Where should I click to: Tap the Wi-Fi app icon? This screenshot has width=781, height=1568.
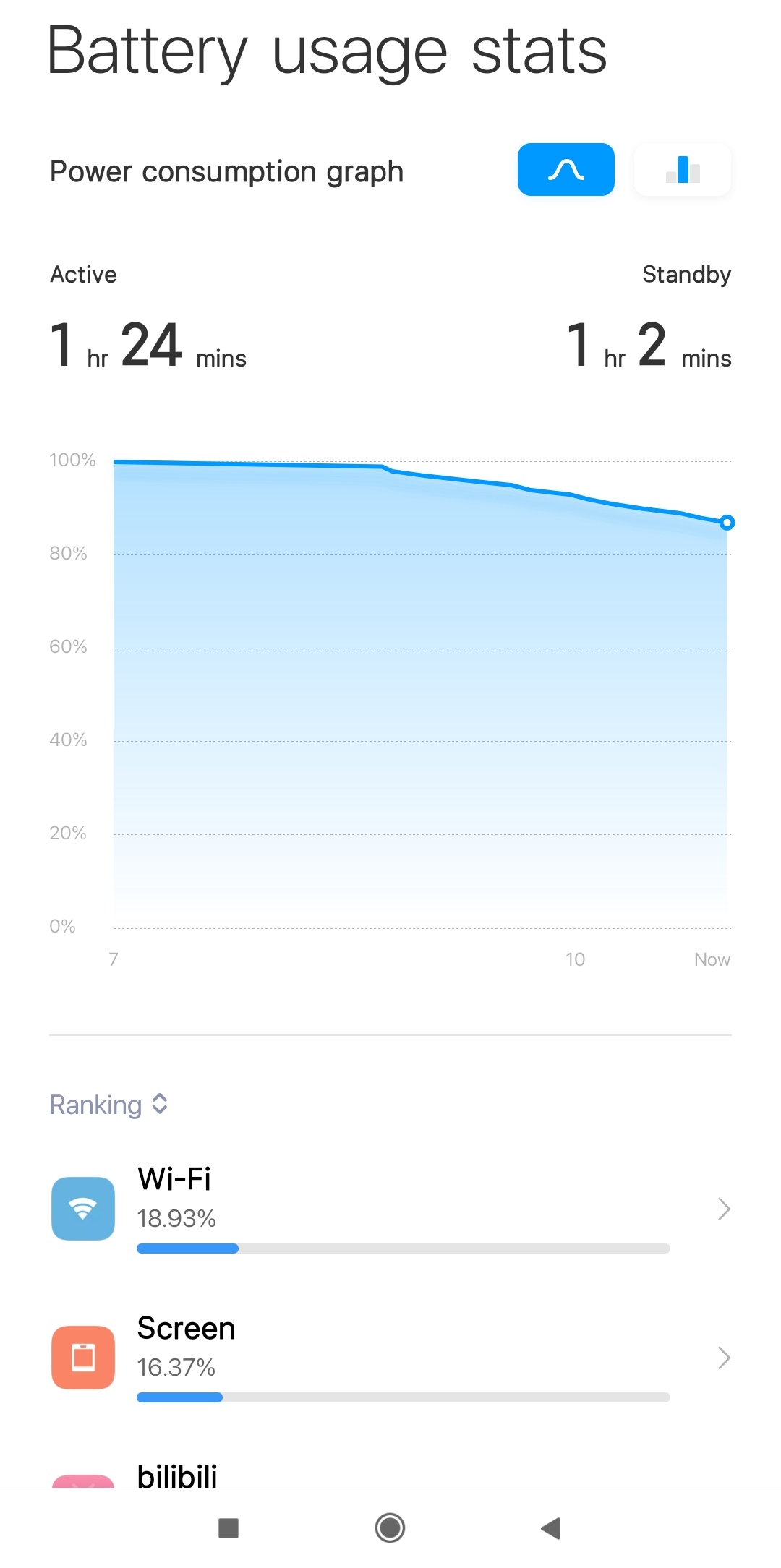(83, 1209)
